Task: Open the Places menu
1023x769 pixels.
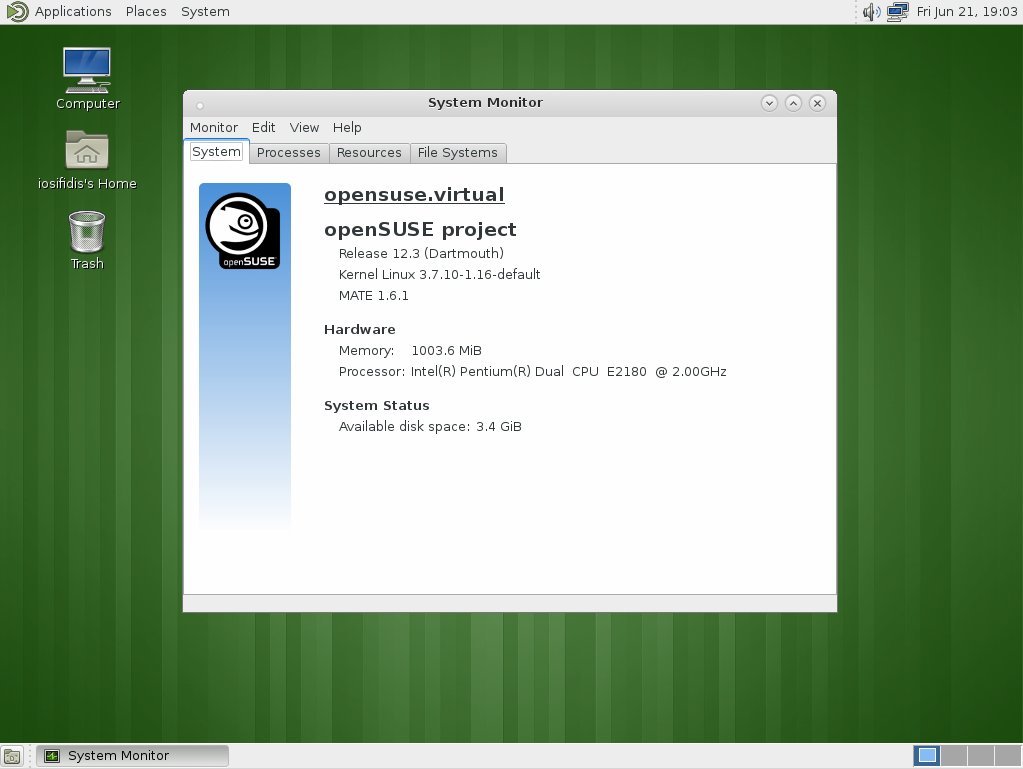Action: tap(146, 12)
